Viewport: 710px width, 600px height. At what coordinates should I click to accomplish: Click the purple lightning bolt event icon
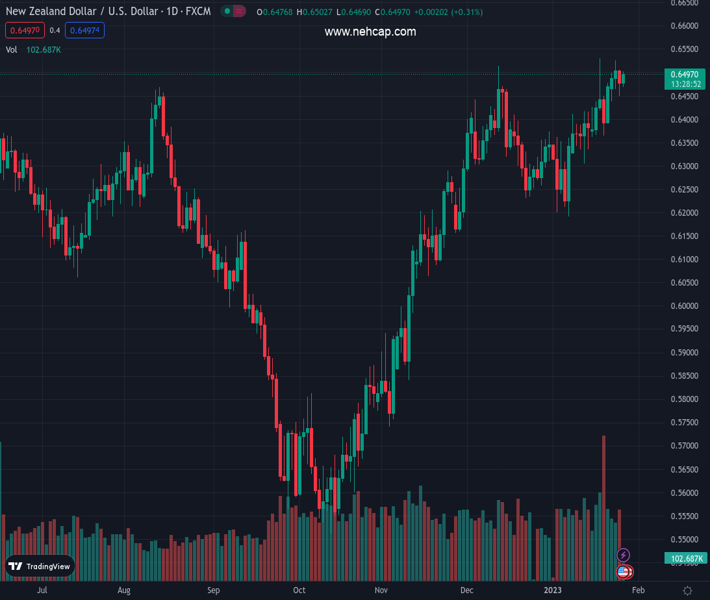tap(624, 555)
